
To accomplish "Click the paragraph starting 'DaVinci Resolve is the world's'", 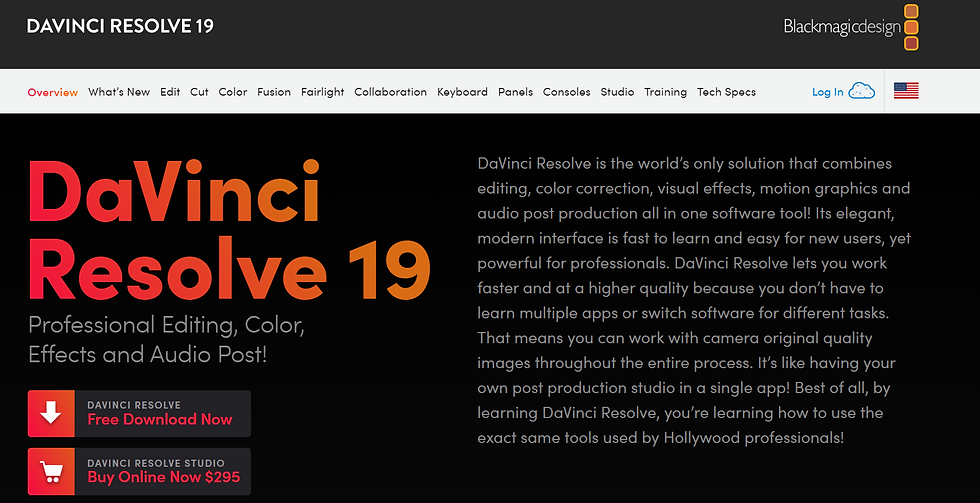I will click(694, 301).
